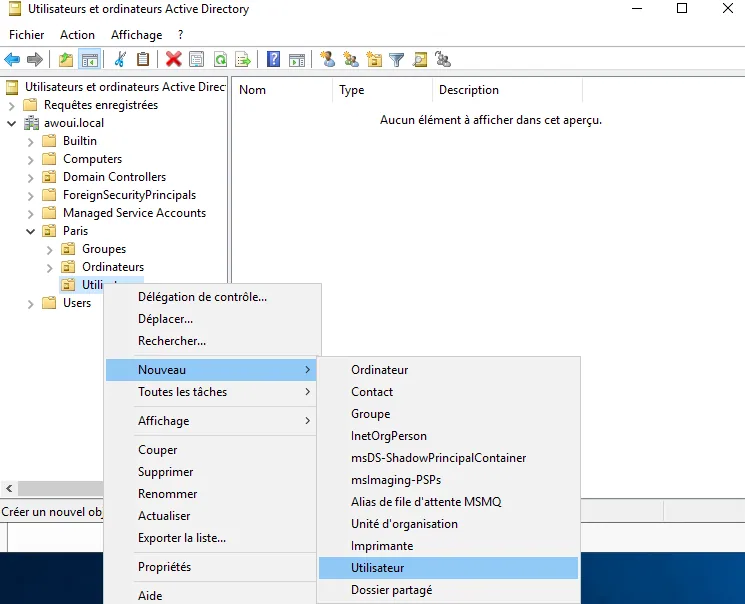
Task: Expand the Users container
Action: pos(30,304)
